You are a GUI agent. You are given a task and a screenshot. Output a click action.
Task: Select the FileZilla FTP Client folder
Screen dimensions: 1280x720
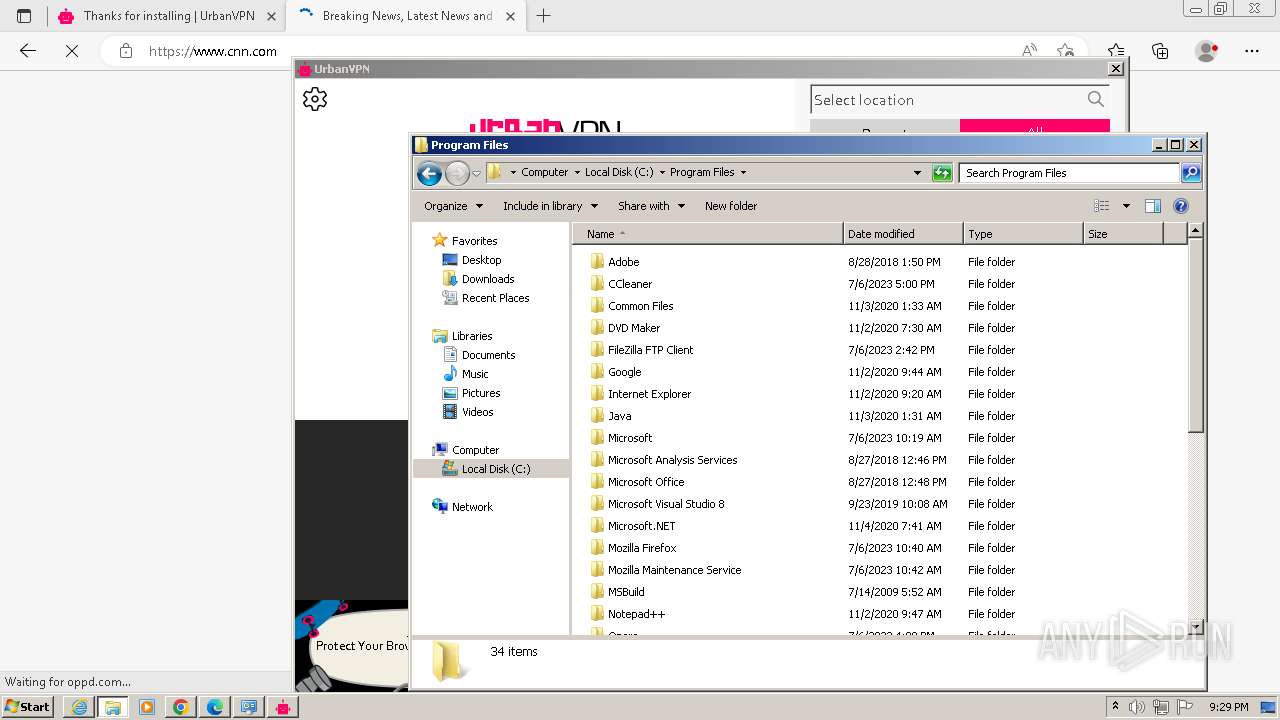click(650, 350)
